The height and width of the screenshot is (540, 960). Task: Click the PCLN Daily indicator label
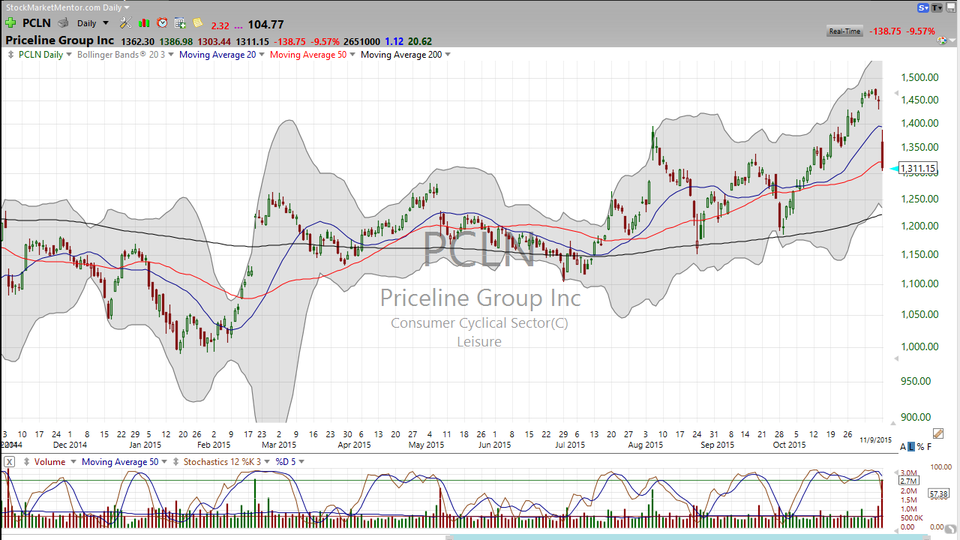click(x=40, y=54)
